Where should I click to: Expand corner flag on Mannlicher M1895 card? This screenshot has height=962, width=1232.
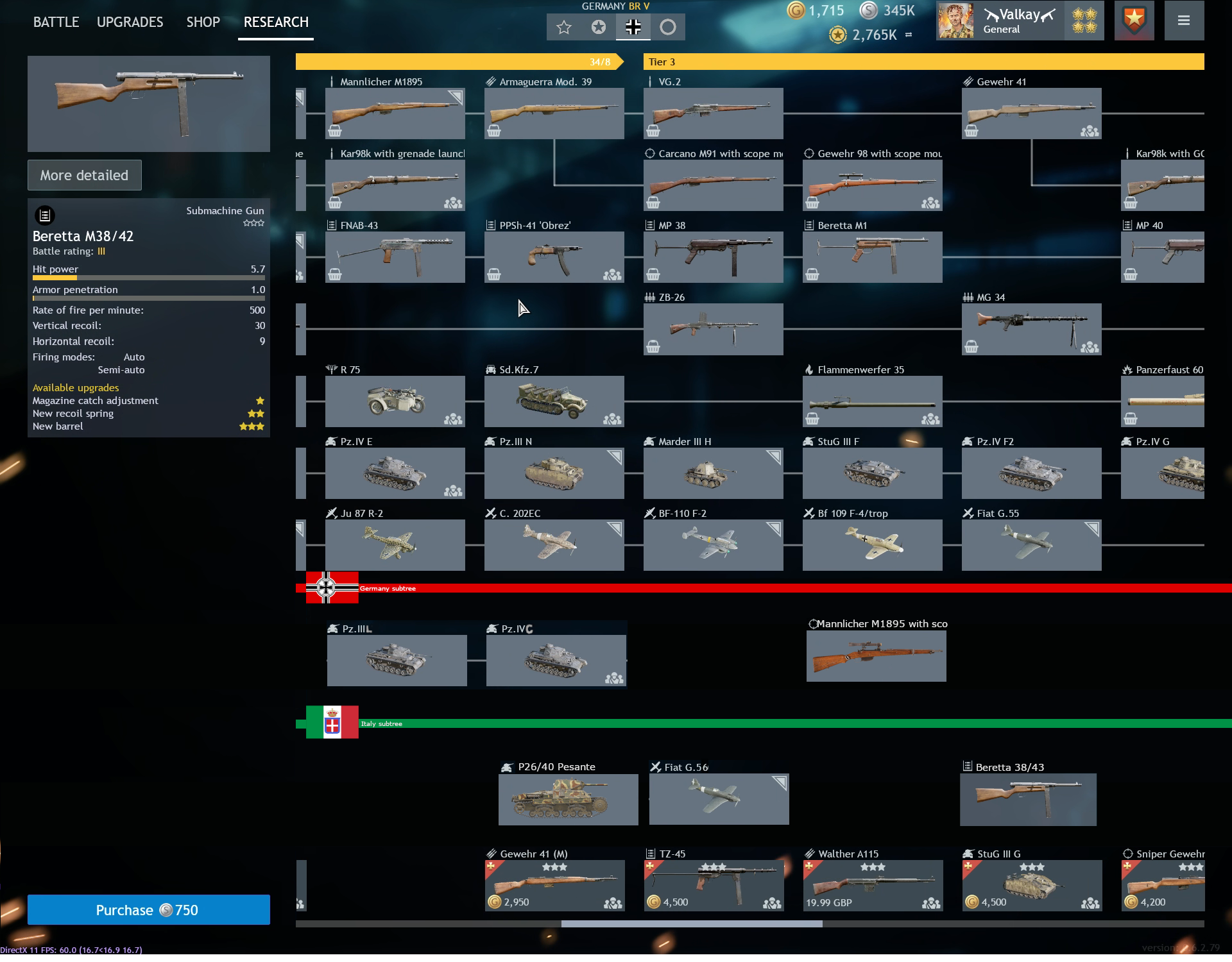click(x=456, y=97)
